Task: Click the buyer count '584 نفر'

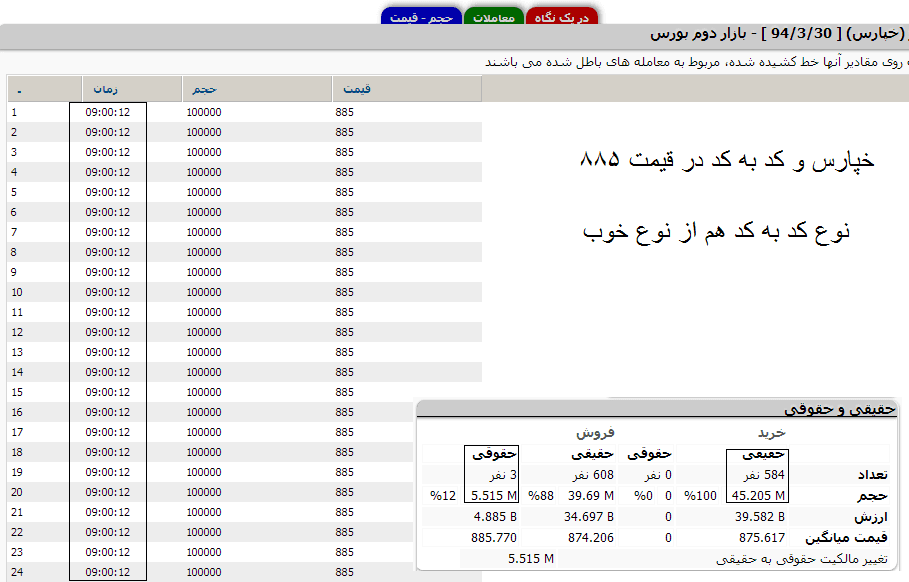Action: [x=766, y=475]
